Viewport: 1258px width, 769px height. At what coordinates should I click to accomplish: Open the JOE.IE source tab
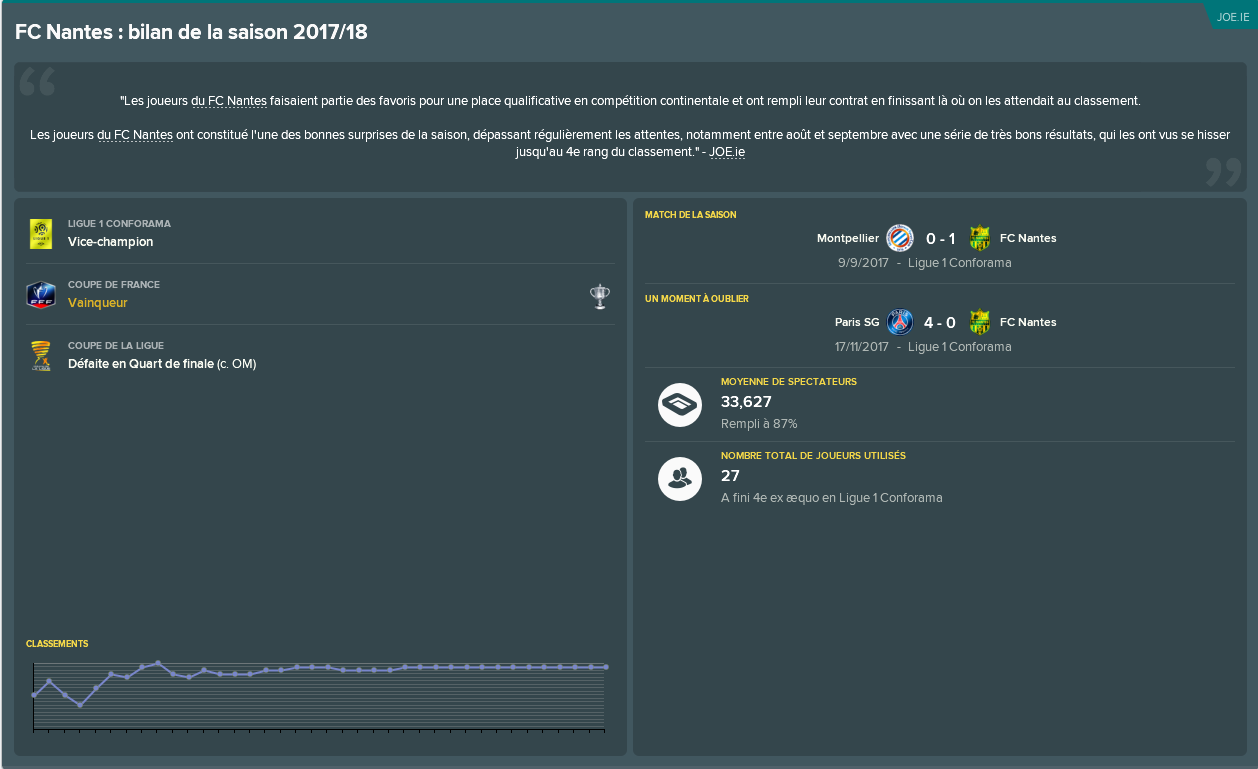1233,17
